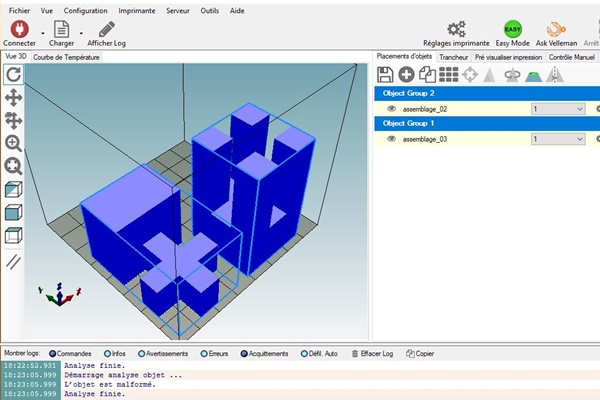Click the zoom magnifier tool
Screen dimensions: 600x400
coord(14,143)
